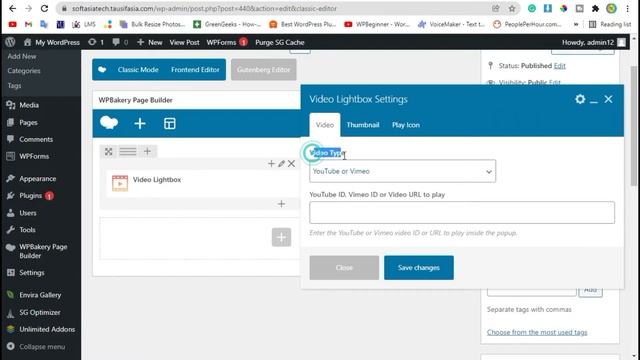Screen dimensions: 640x360
Task: Open lightbox settings gear icon
Action: (580, 99)
